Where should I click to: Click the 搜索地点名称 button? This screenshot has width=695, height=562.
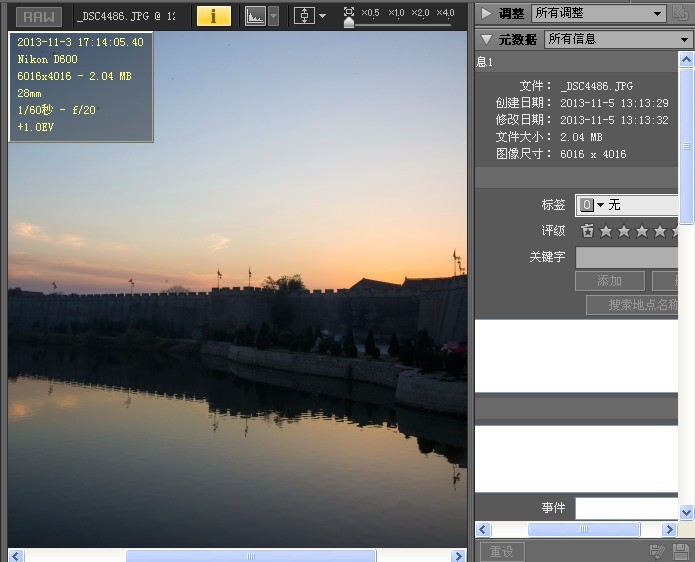(x=632, y=304)
